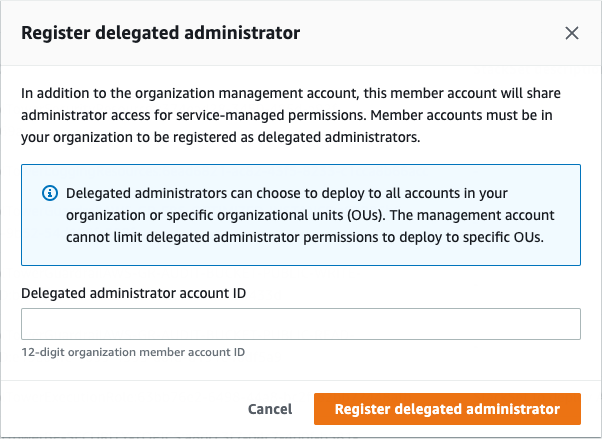Image resolution: width=602 pixels, height=439 pixels.
Task: Click the info icon in the blue notice
Action: click(49, 193)
